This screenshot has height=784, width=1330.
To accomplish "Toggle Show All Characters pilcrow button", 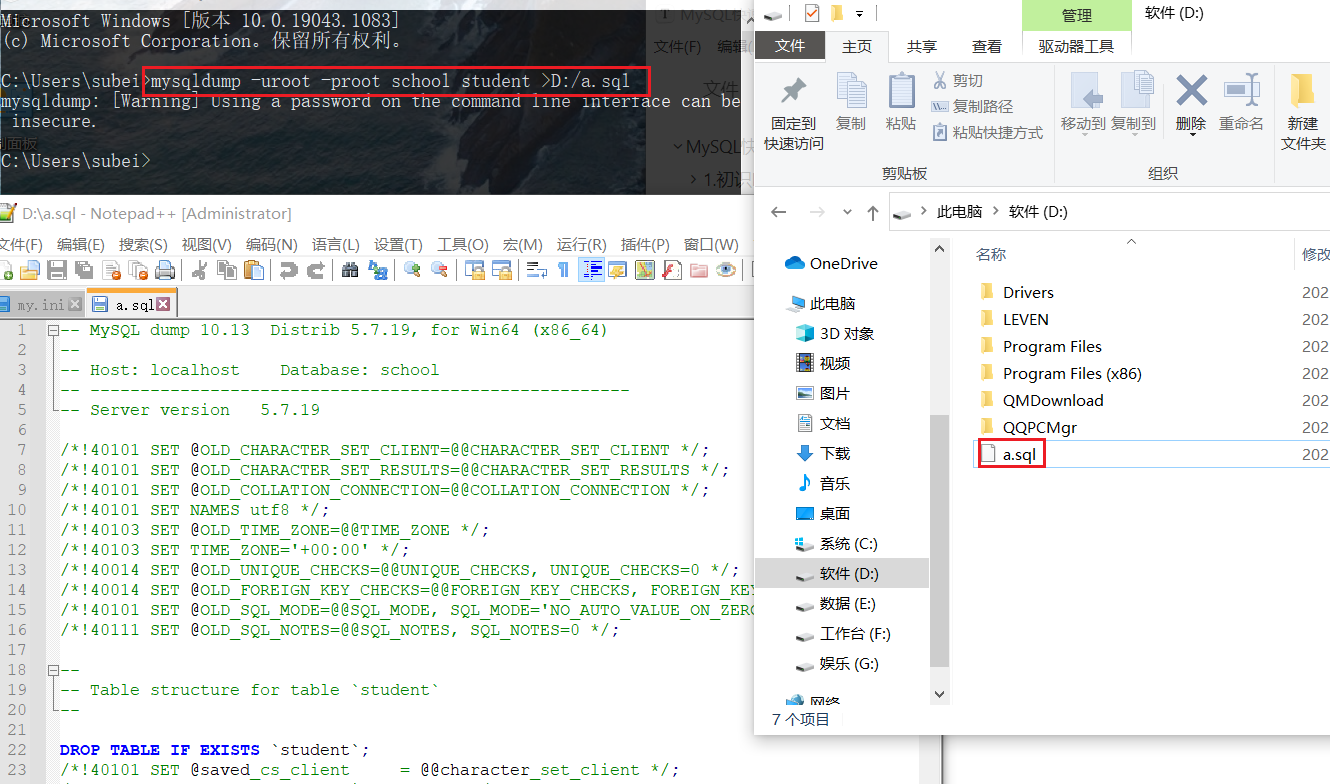I will click(x=563, y=270).
